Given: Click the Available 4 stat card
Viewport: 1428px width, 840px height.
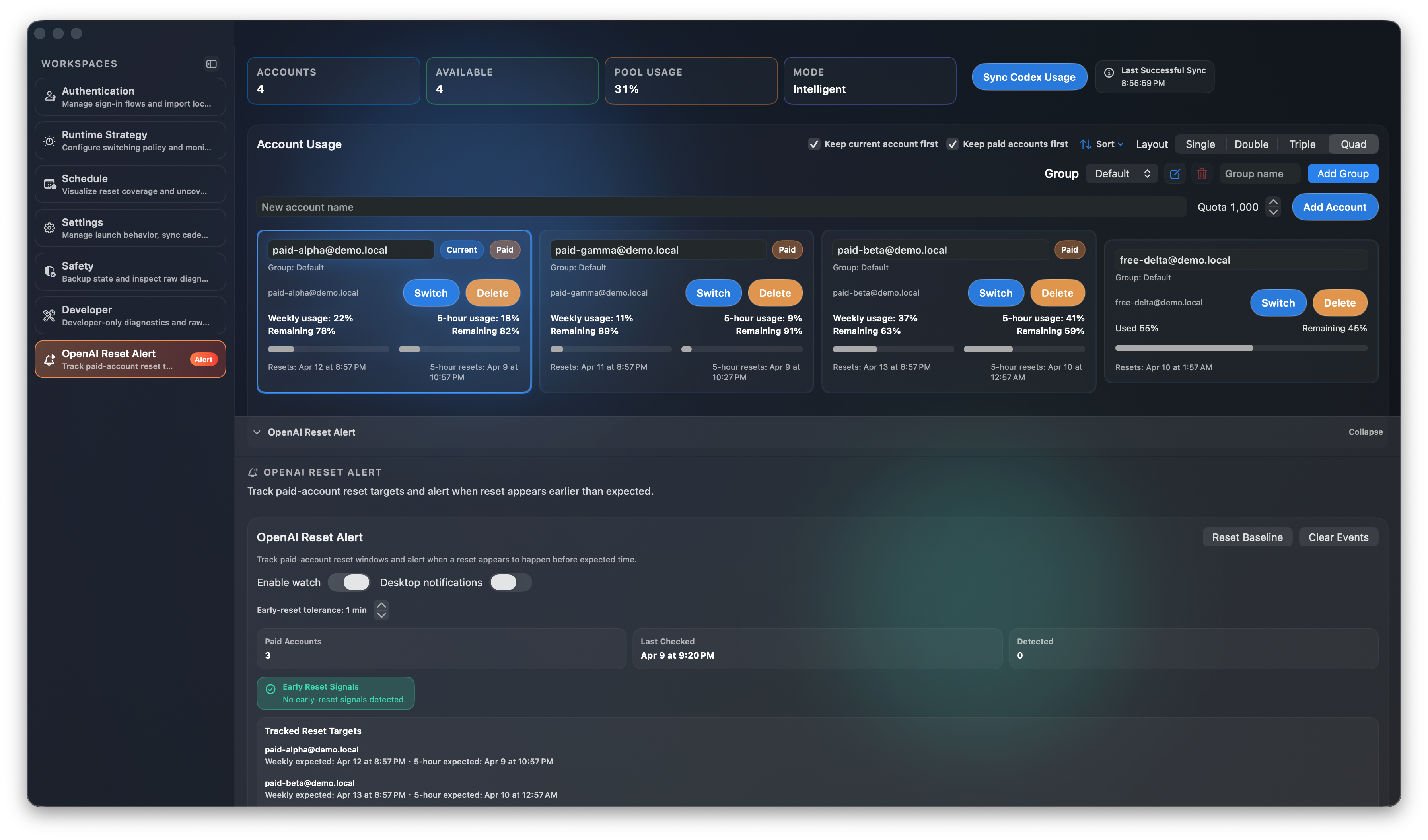Looking at the screenshot, I should [x=512, y=81].
